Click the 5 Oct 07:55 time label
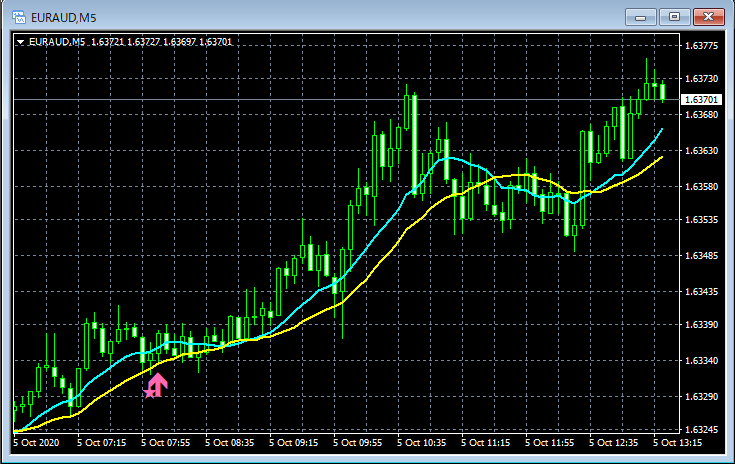Screen dimensions: 735x464 tap(165, 442)
